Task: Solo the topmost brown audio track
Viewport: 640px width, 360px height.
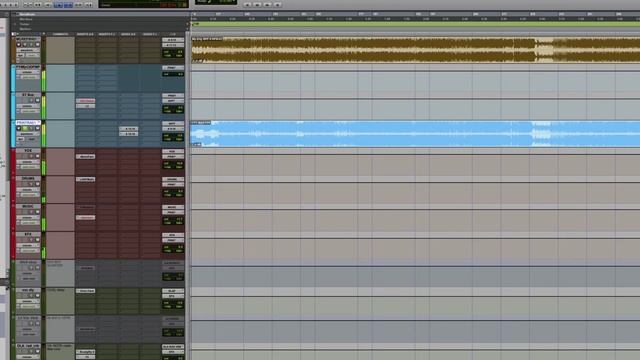Action: tap(31, 44)
